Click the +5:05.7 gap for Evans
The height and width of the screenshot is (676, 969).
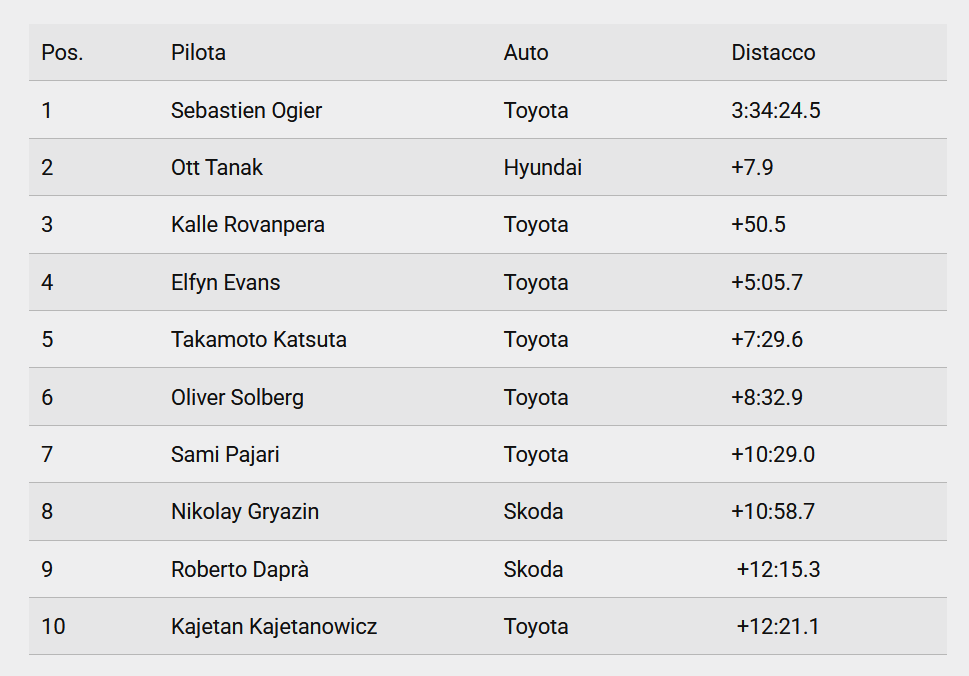click(767, 282)
